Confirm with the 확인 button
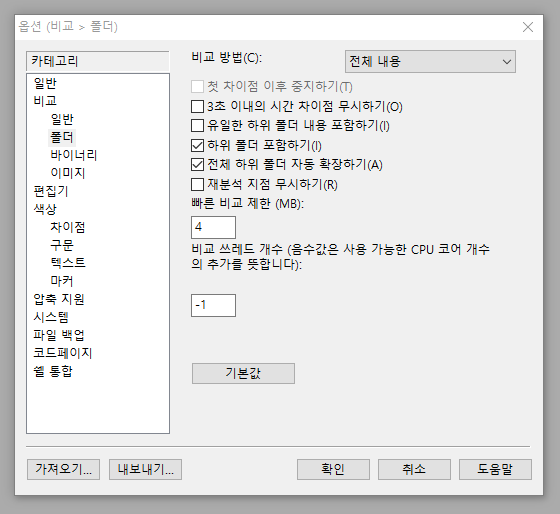This screenshot has height=514, width=560. pos(333,469)
